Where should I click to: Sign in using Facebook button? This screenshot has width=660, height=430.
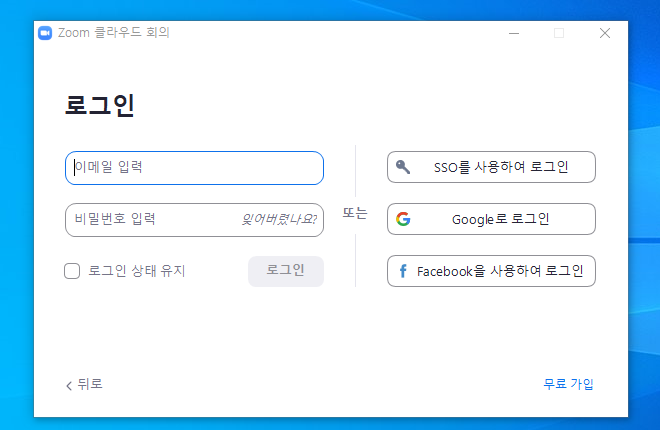coord(491,271)
